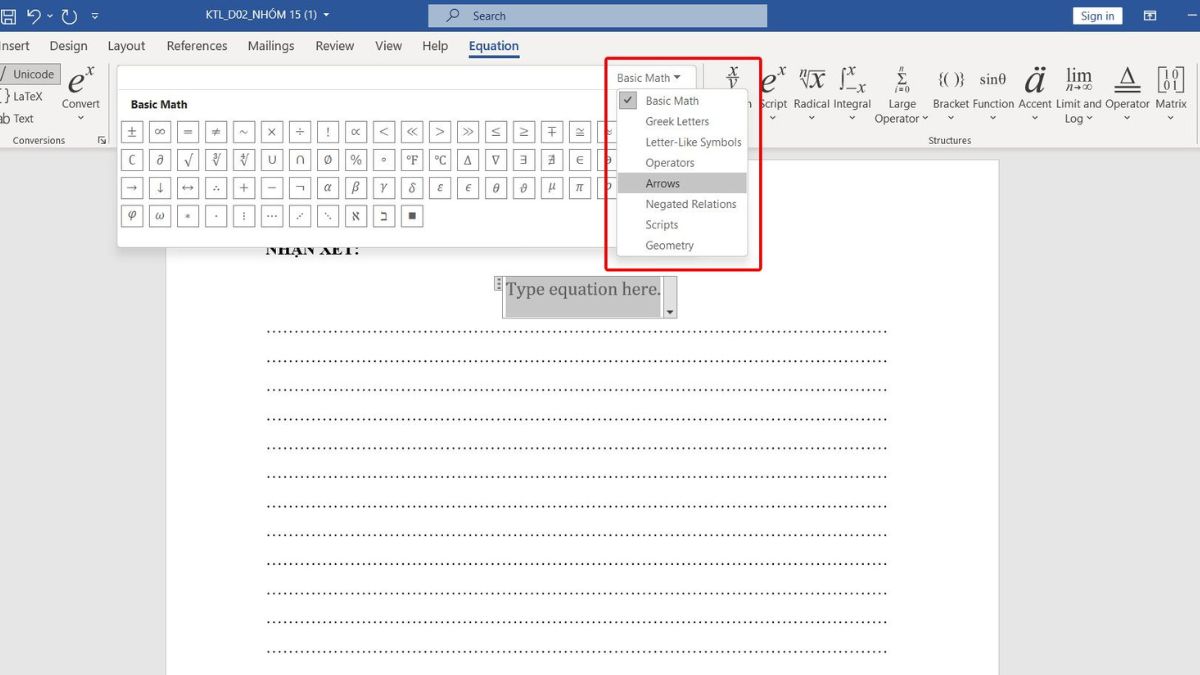Screen dimensions: 1200x675
Task: Switch to the References ribbon tab
Action: pyautogui.click(x=197, y=46)
